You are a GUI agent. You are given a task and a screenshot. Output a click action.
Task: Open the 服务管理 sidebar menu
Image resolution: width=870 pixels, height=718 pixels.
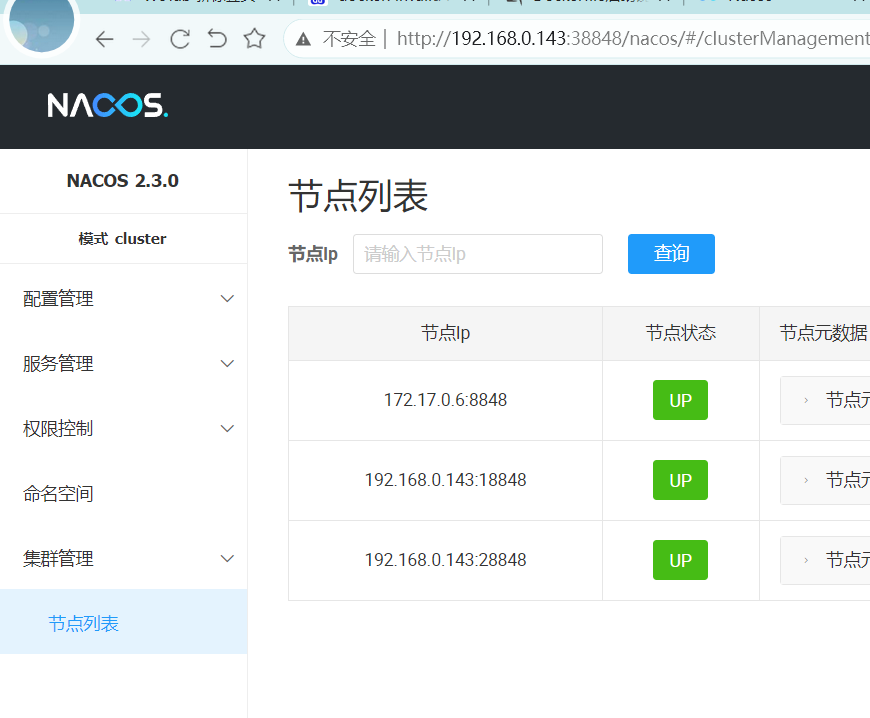(123, 363)
